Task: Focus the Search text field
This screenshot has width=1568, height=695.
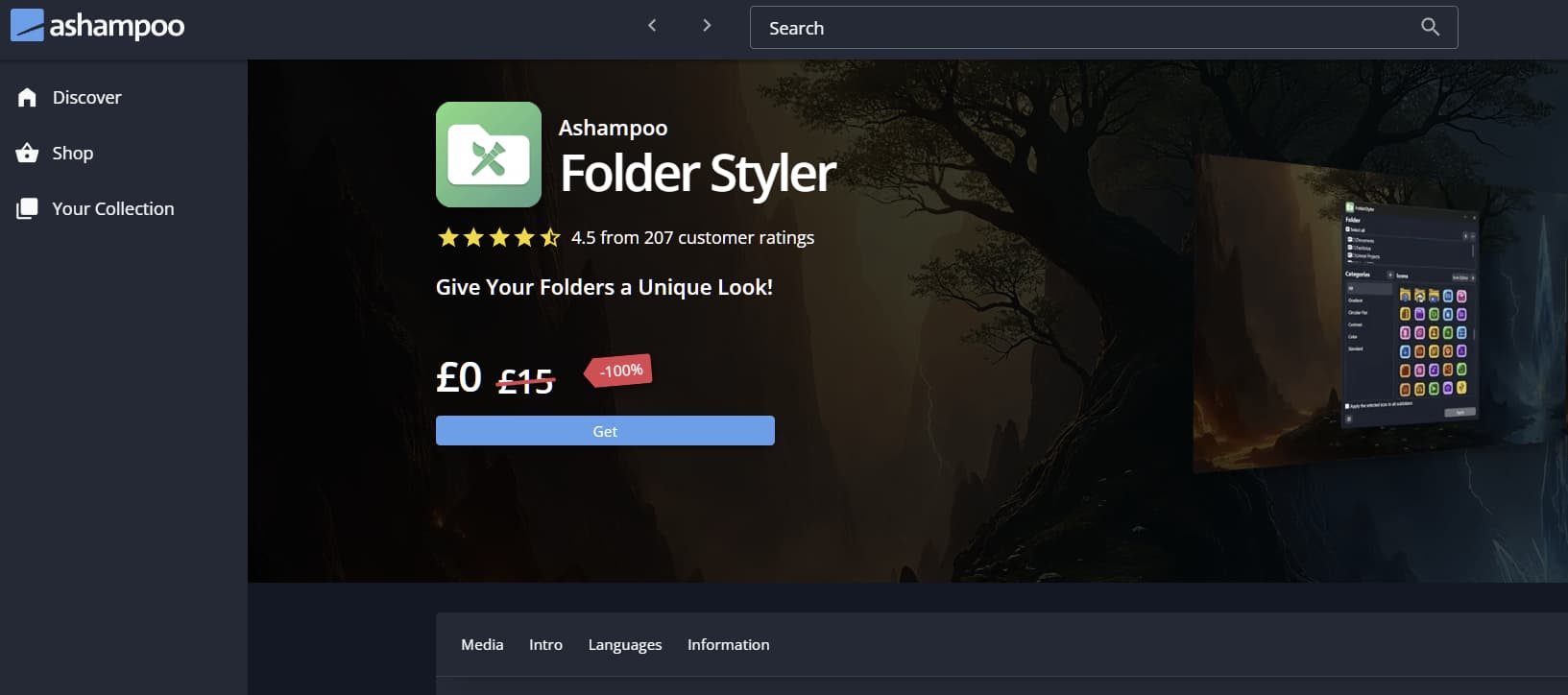Action: pyautogui.click(x=1085, y=28)
